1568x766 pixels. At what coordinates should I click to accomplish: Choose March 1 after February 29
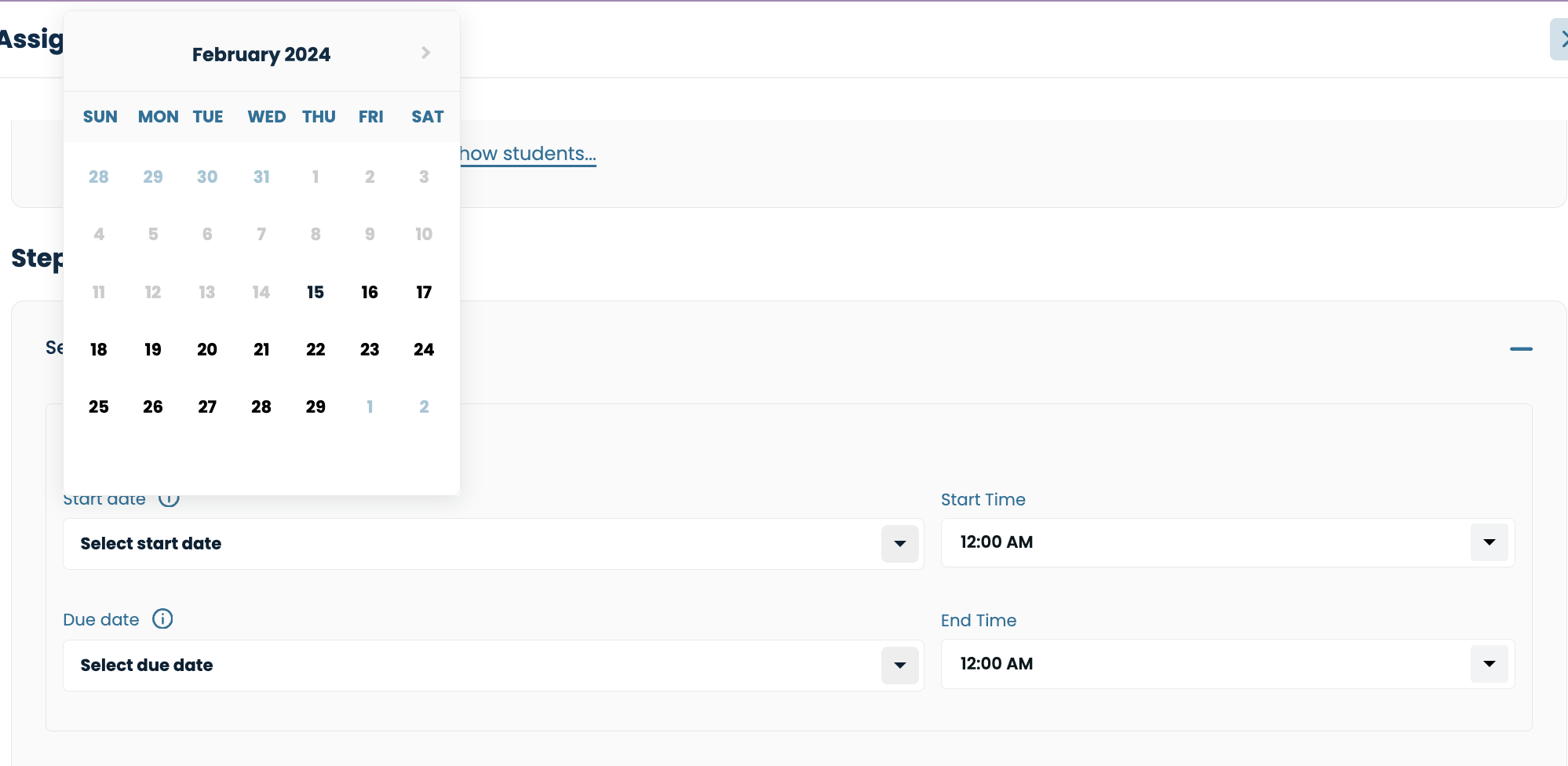click(370, 407)
